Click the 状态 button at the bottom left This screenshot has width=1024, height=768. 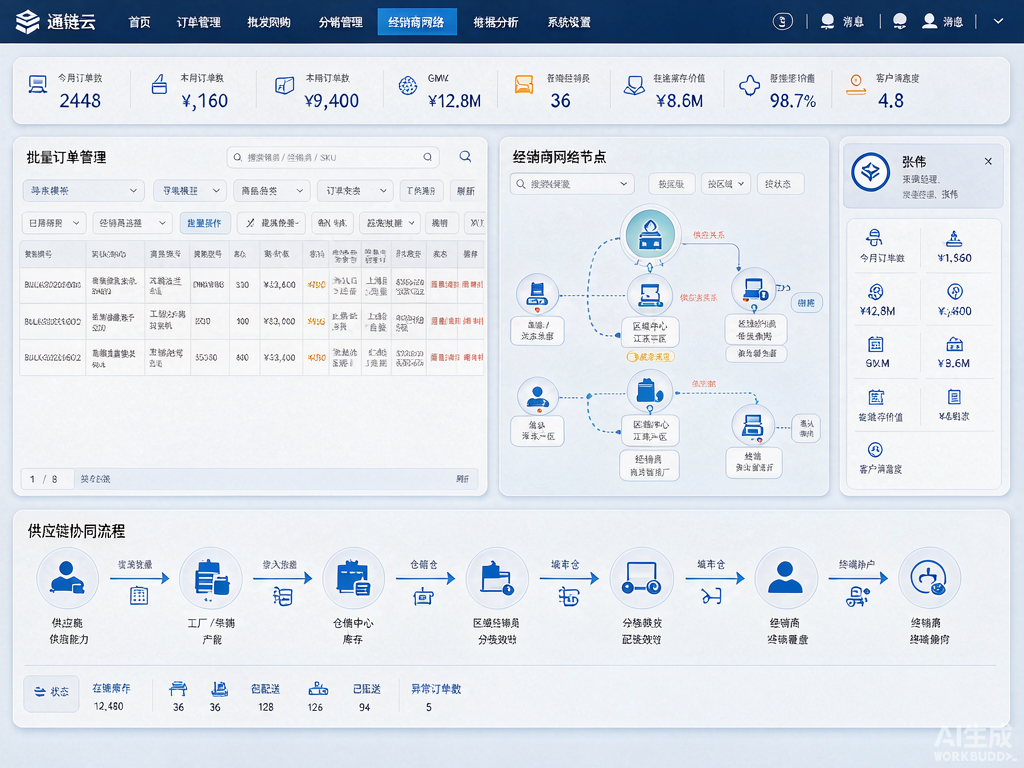coord(52,692)
